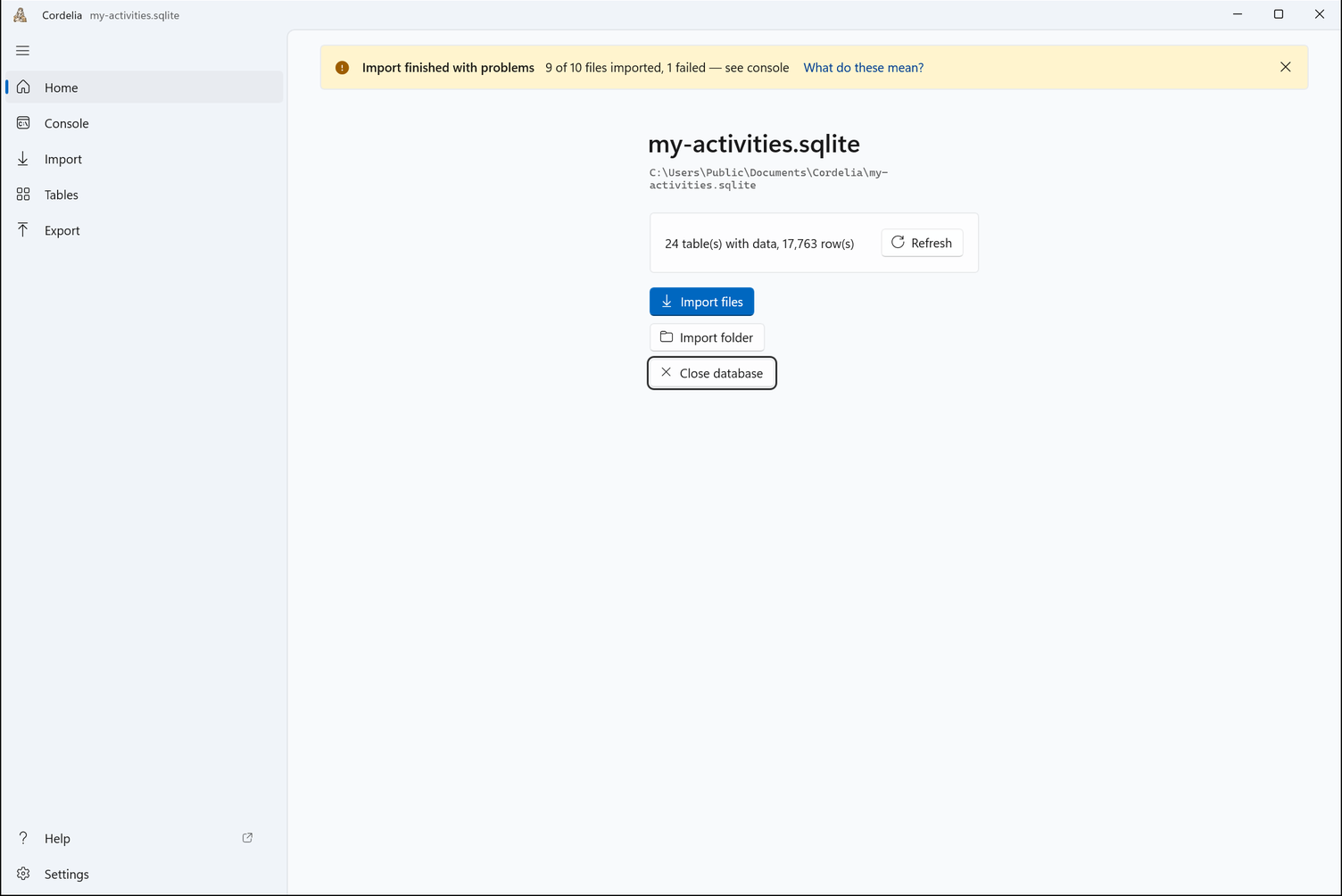Select the database file path text
Viewport: 1342px width, 896px height.
[x=768, y=178]
